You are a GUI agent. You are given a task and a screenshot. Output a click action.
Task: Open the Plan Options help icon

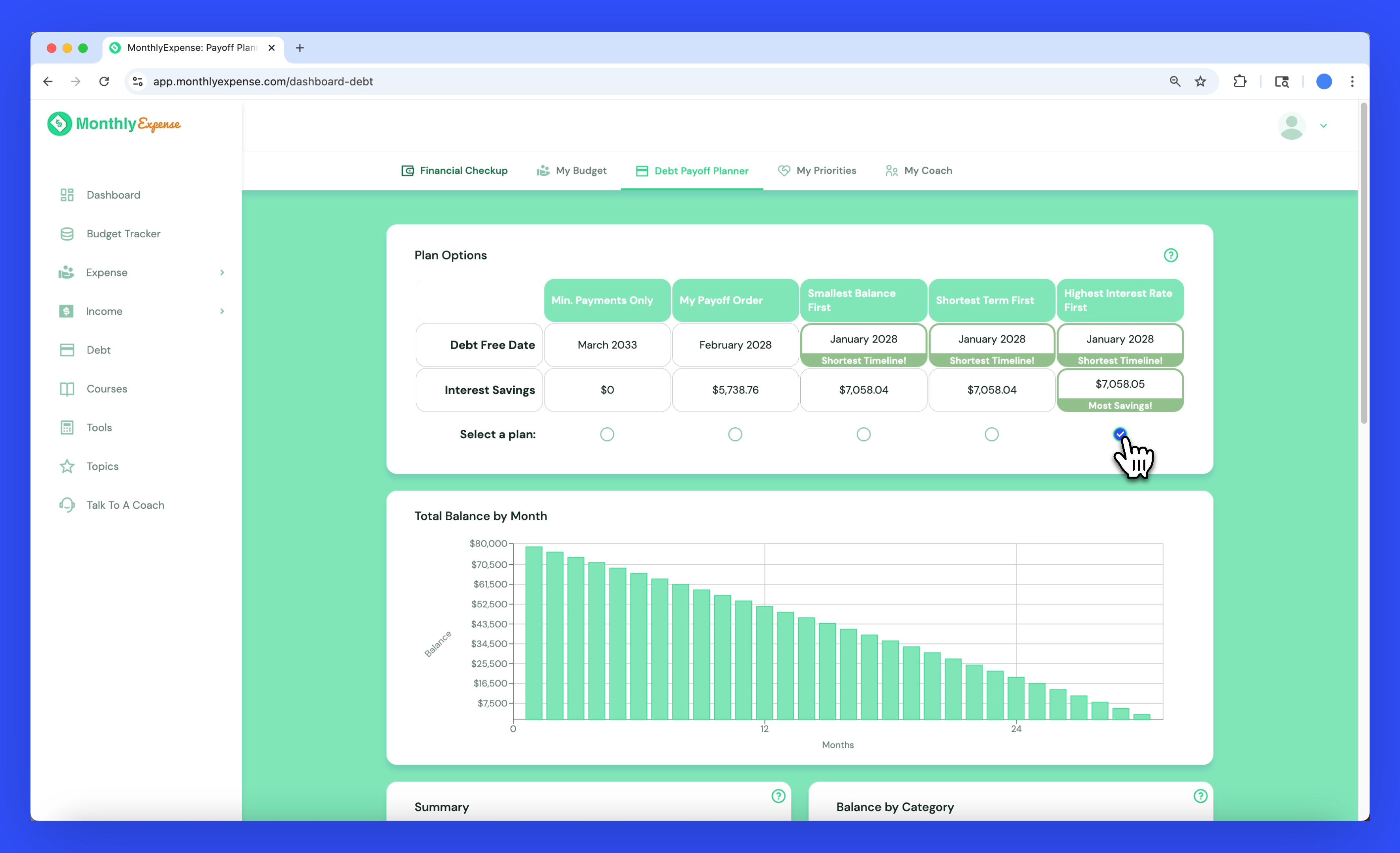pyautogui.click(x=1171, y=255)
